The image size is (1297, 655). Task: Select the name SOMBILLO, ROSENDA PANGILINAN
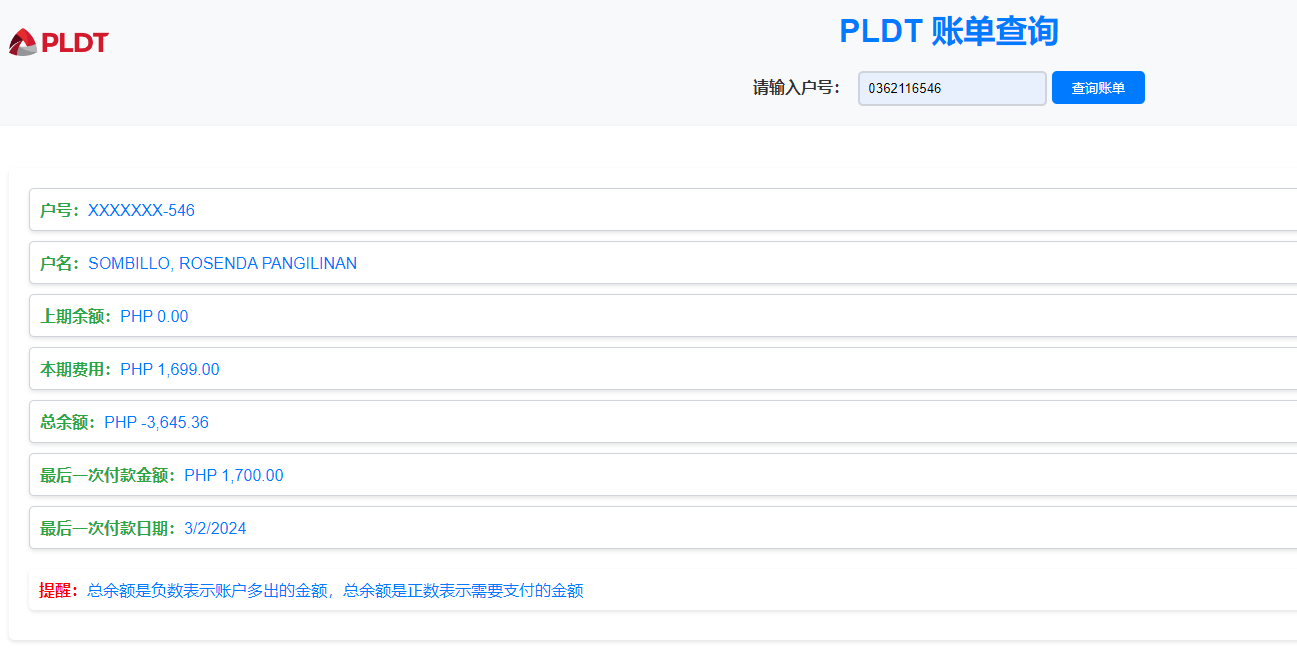click(222, 263)
